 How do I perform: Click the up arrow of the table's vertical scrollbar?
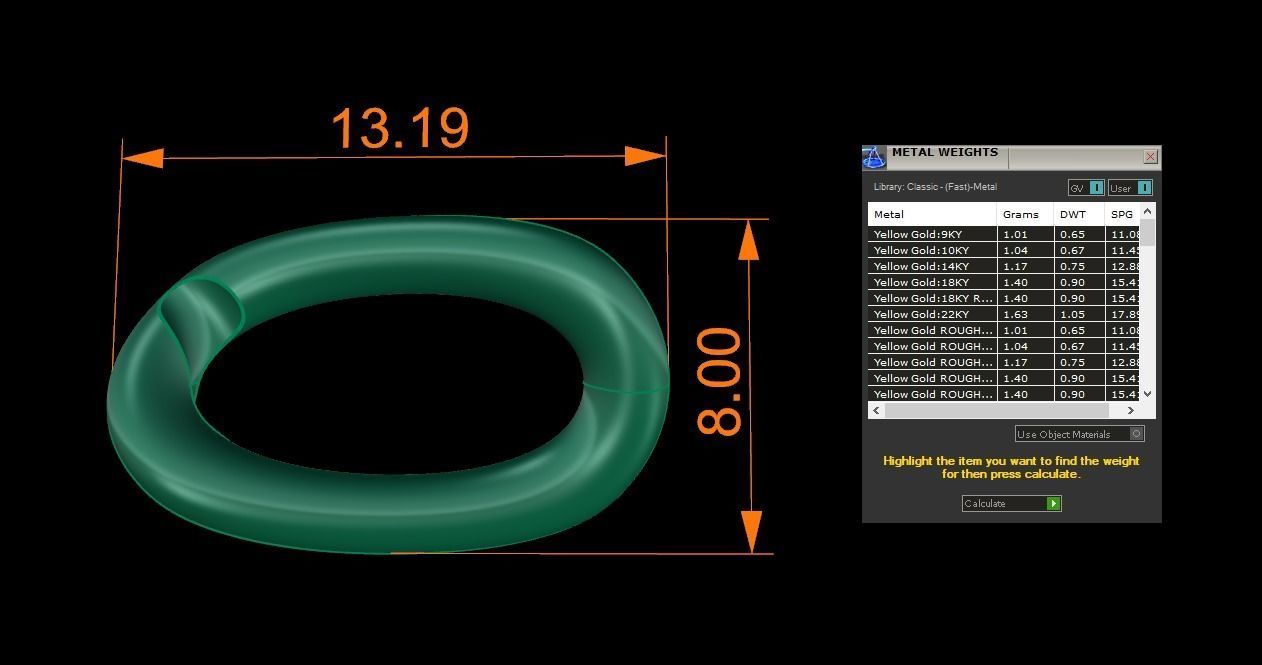[x=1147, y=211]
